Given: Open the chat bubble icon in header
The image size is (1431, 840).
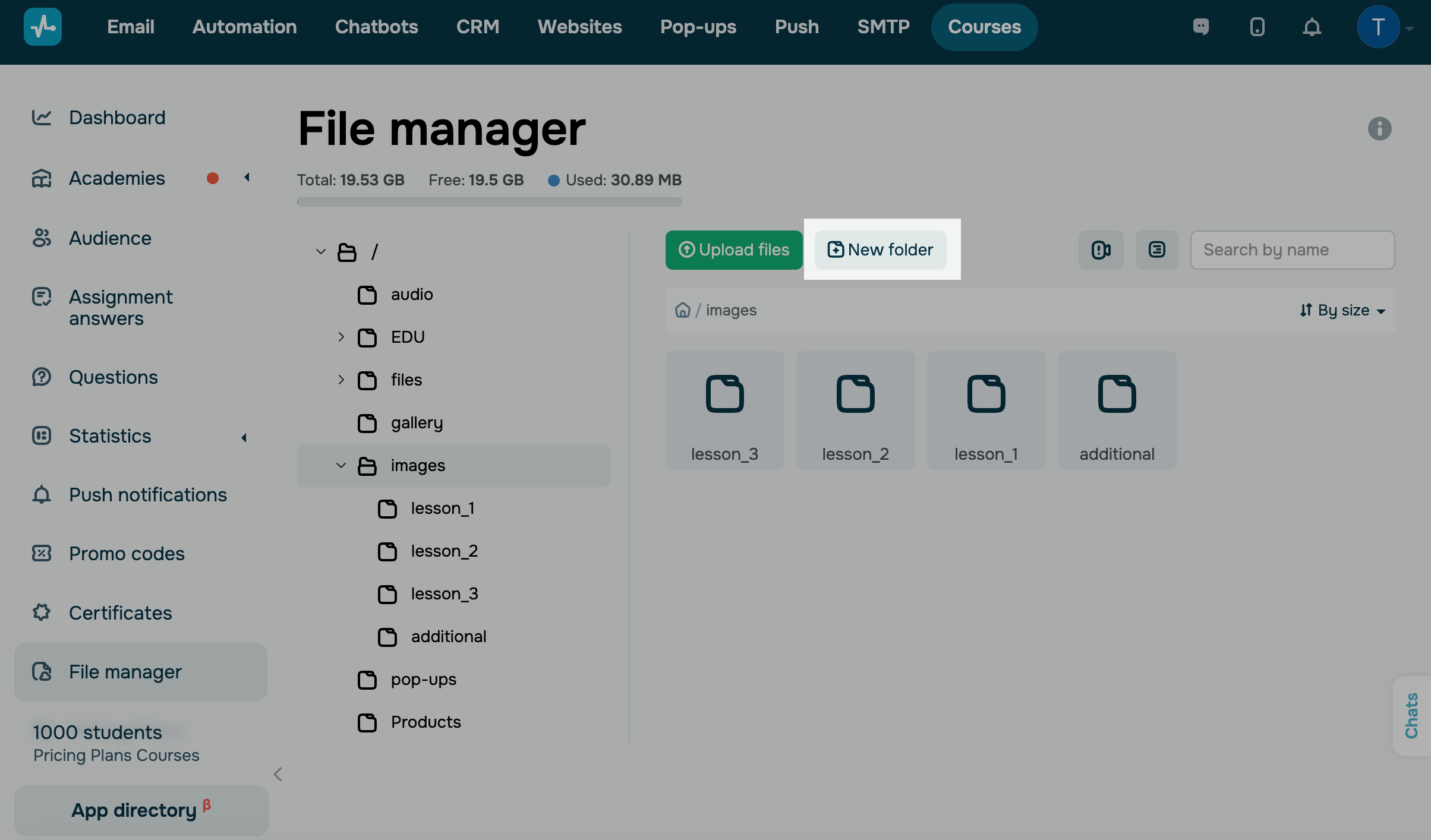Looking at the screenshot, I should pyautogui.click(x=1201, y=27).
